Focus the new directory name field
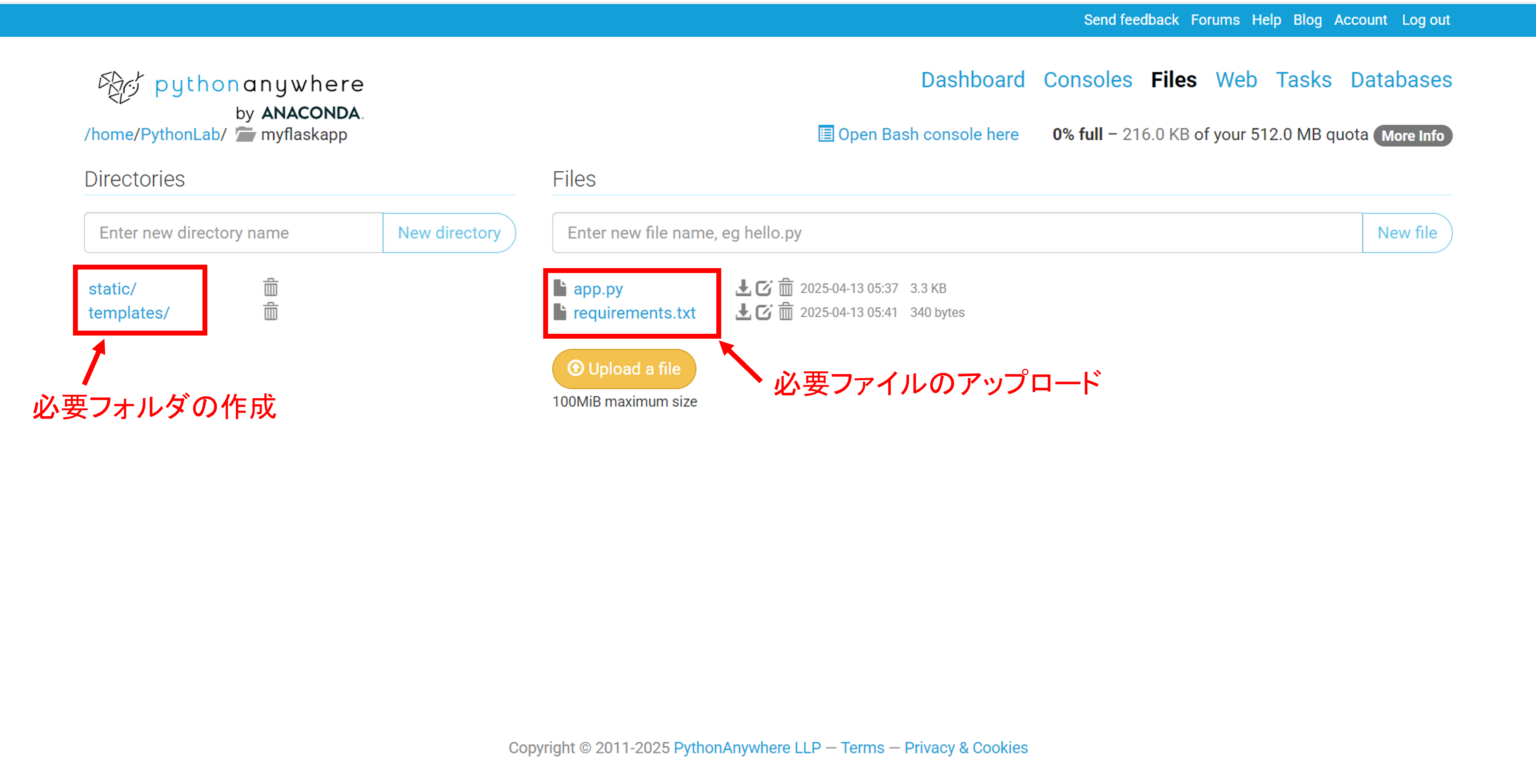This screenshot has height=758, width=1536. coord(234,233)
